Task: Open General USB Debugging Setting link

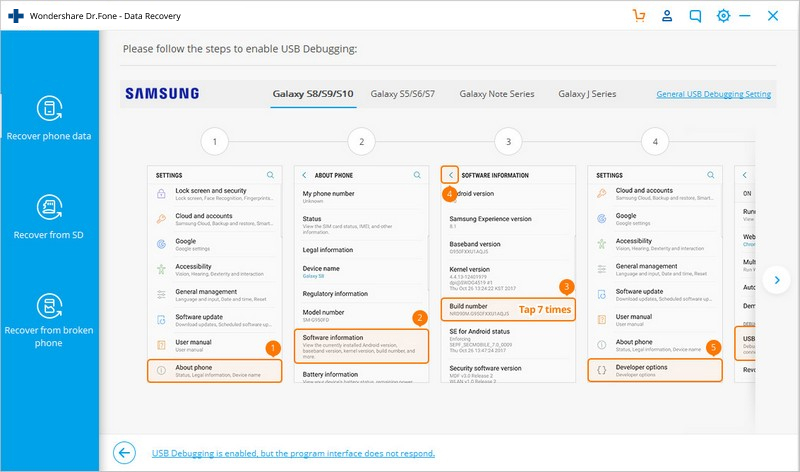Action: [713, 94]
